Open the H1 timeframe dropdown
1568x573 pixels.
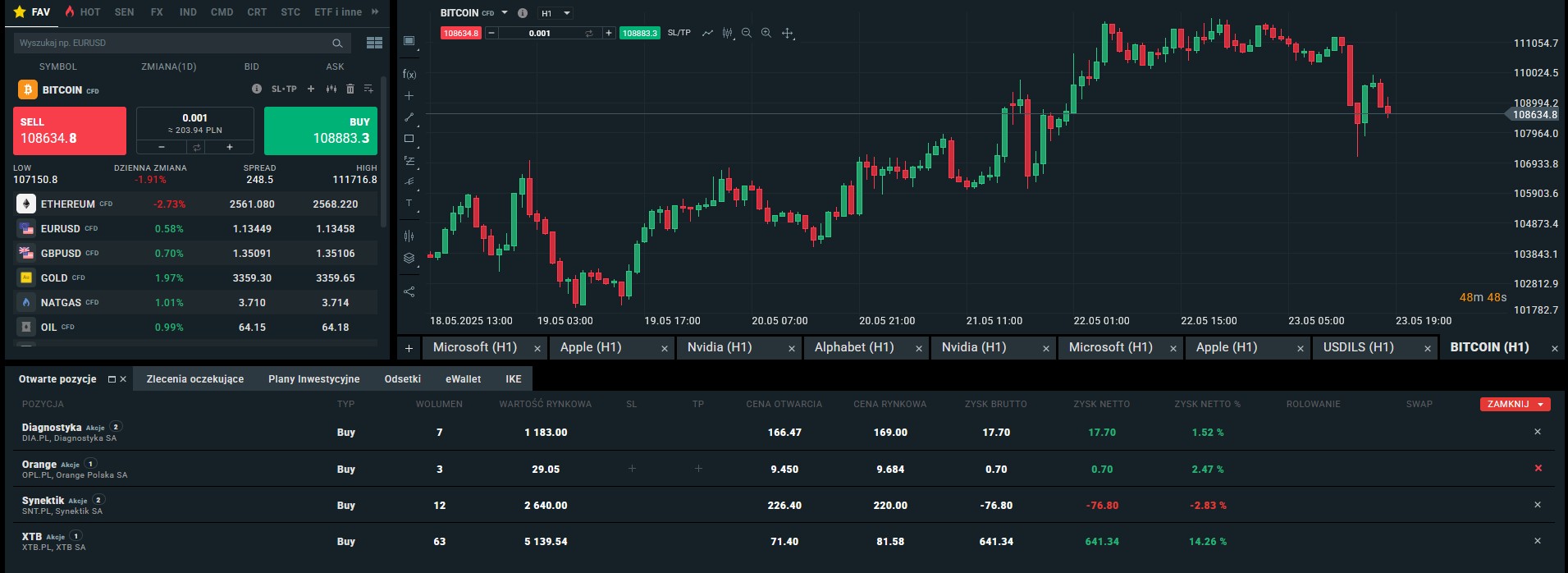pos(555,13)
